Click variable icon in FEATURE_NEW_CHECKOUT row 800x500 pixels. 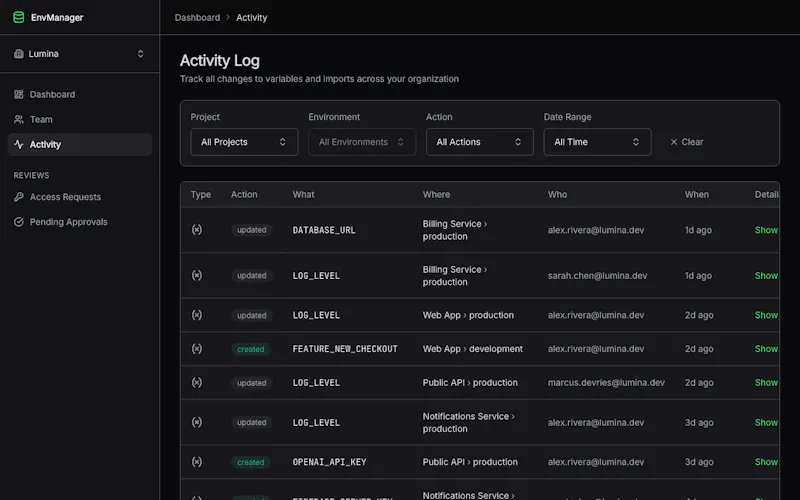[x=197, y=349]
